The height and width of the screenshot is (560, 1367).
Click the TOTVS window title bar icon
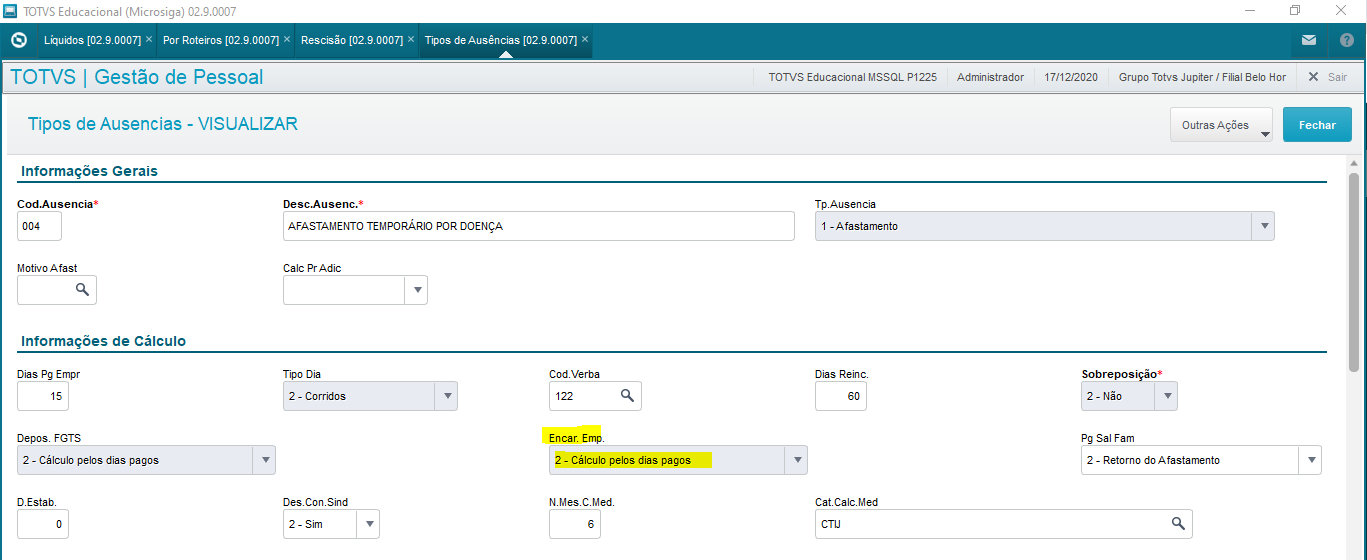pos(10,10)
